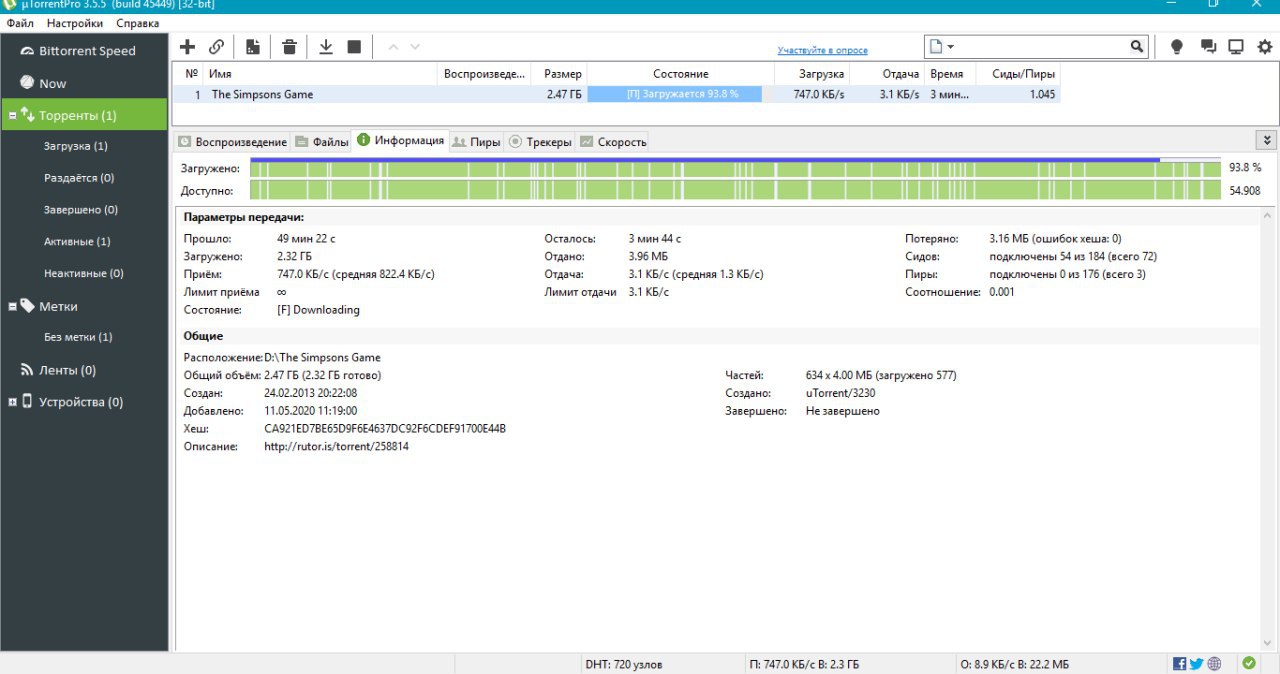
Task: Start download with the arrow icon
Action: (326, 46)
